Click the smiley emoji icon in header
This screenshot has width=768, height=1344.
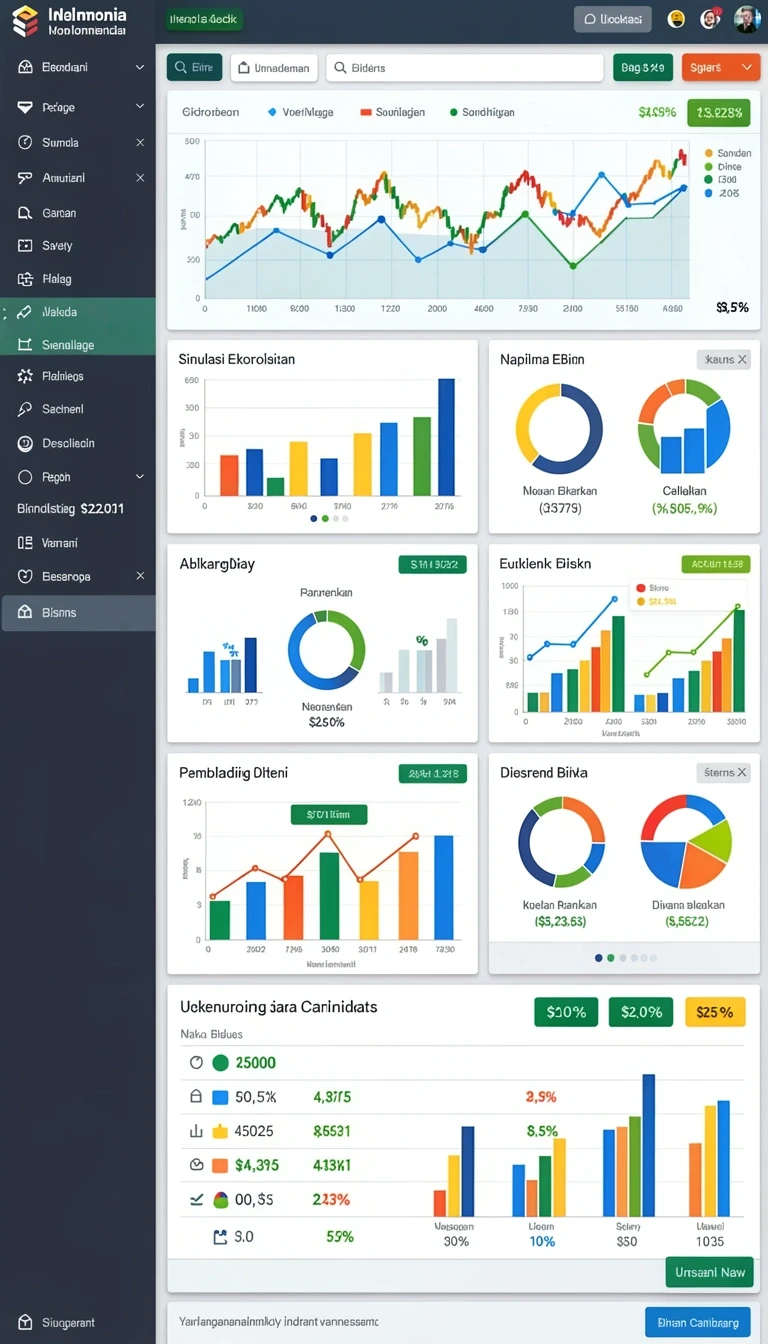click(676, 18)
